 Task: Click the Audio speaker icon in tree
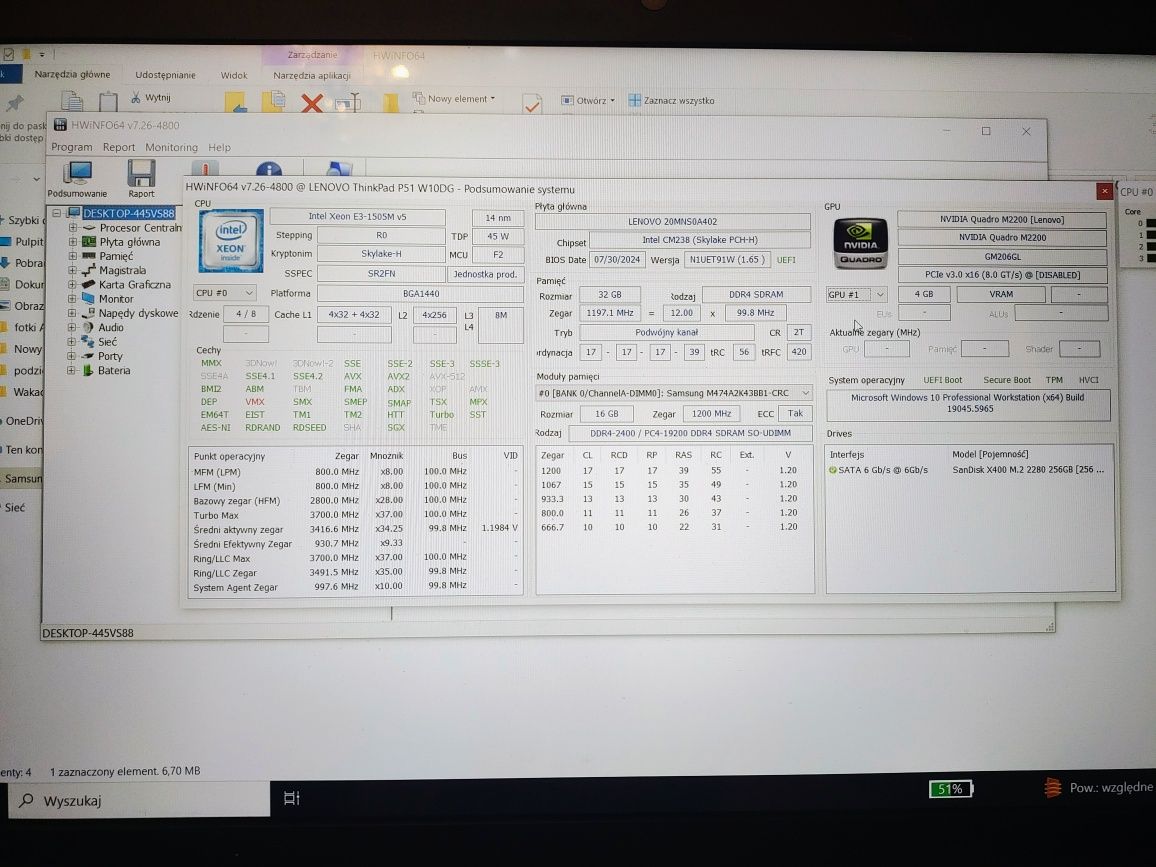(x=88, y=327)
